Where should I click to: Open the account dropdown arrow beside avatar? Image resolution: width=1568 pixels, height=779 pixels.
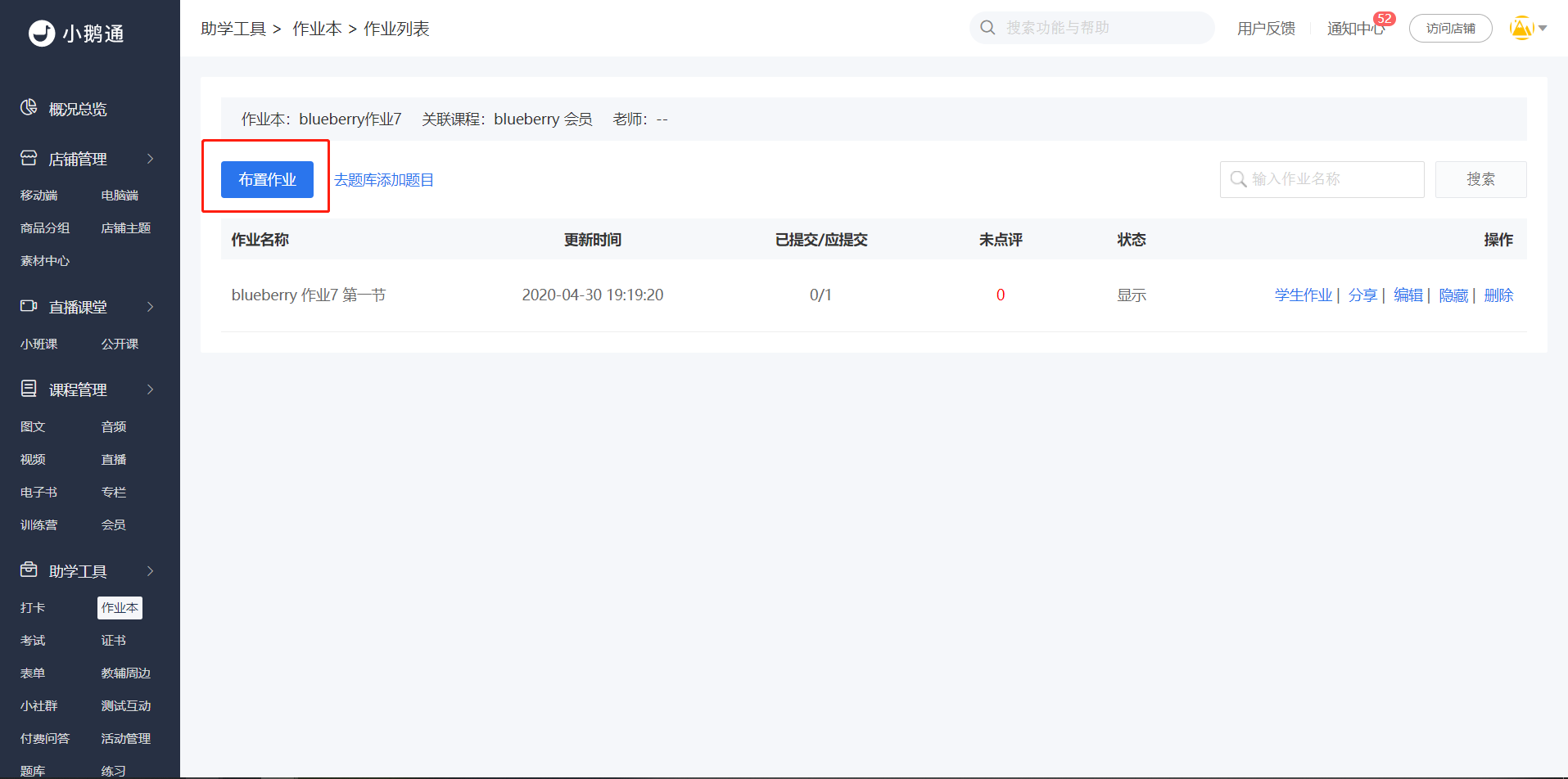click(x=1543, y=29)
